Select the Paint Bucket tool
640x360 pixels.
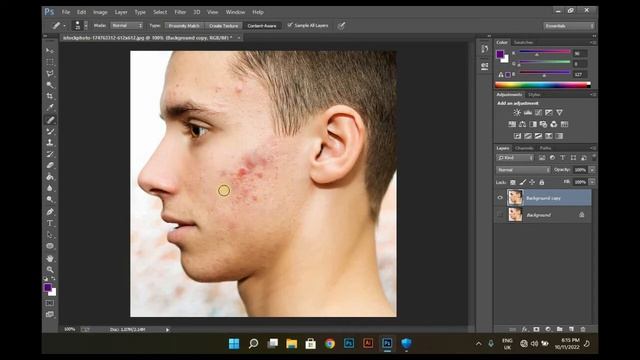(x=50, y=177)
